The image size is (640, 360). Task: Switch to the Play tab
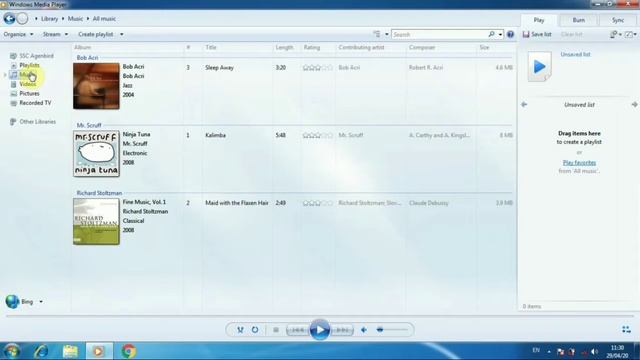539,20
